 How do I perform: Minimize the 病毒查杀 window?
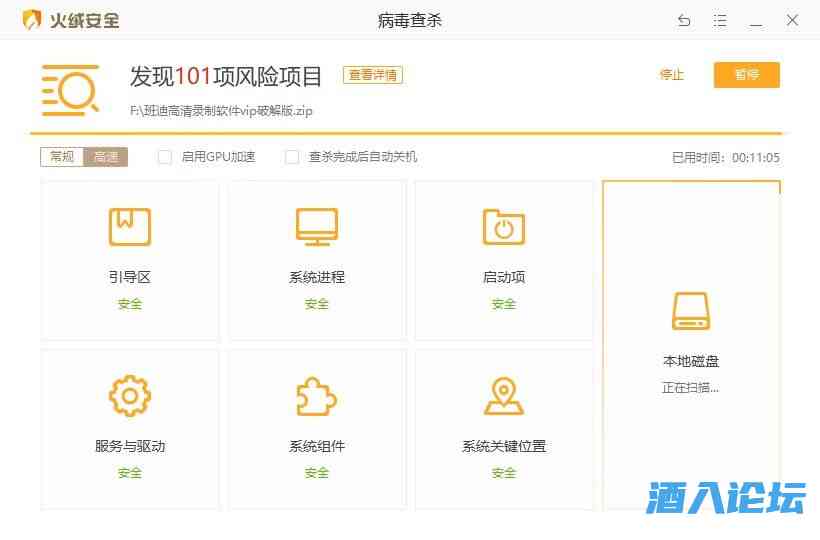tap(756, 20)
